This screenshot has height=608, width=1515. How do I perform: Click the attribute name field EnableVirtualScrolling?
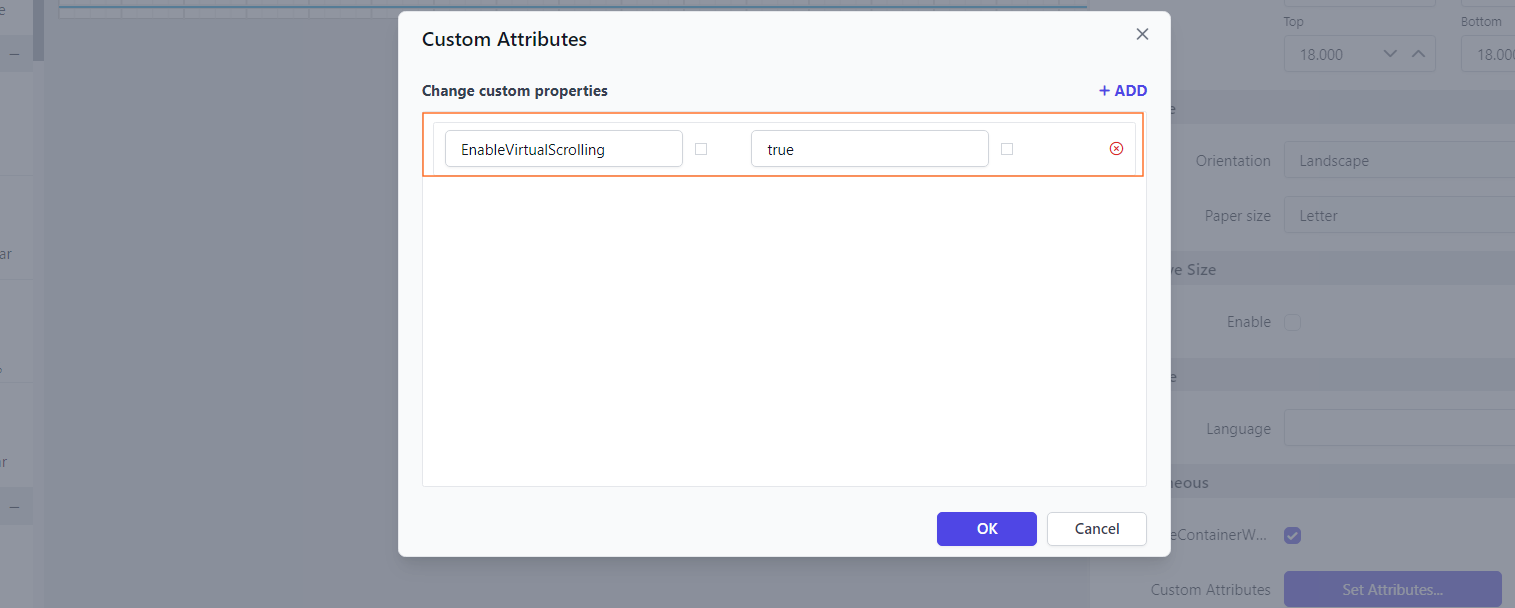(x=563, y=148)
